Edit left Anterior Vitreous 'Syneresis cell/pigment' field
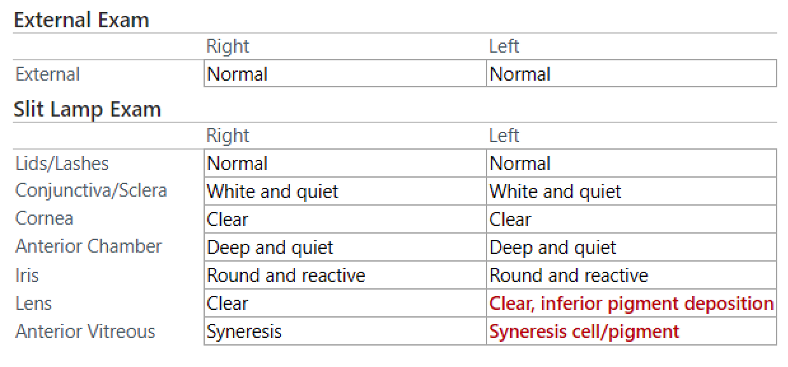Viewport: 788px width, 367px height. click(x=632, y=331)
